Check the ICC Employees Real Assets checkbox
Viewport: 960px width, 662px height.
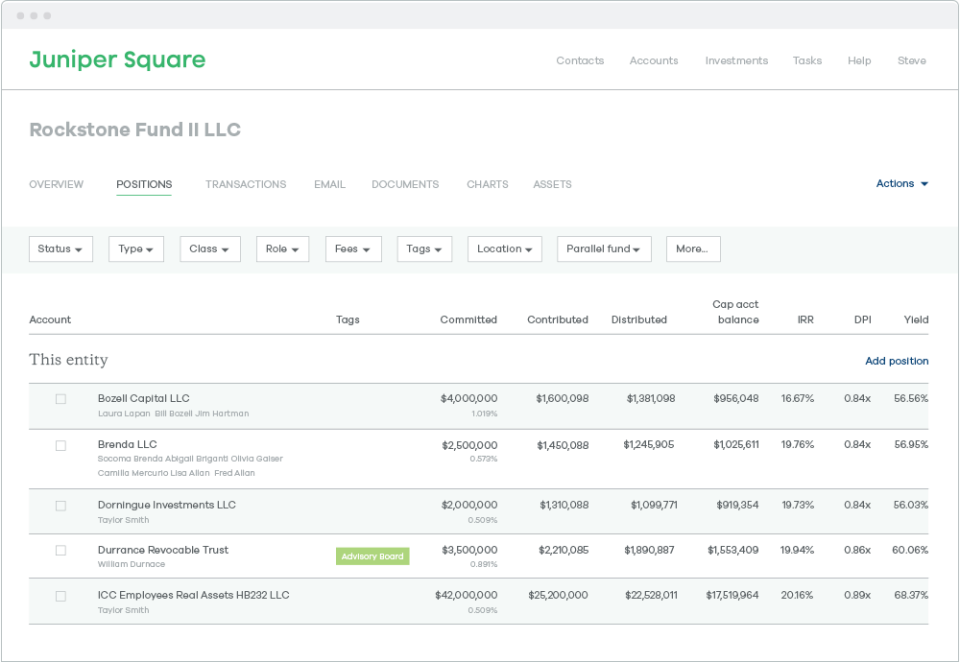click(61, 596)
